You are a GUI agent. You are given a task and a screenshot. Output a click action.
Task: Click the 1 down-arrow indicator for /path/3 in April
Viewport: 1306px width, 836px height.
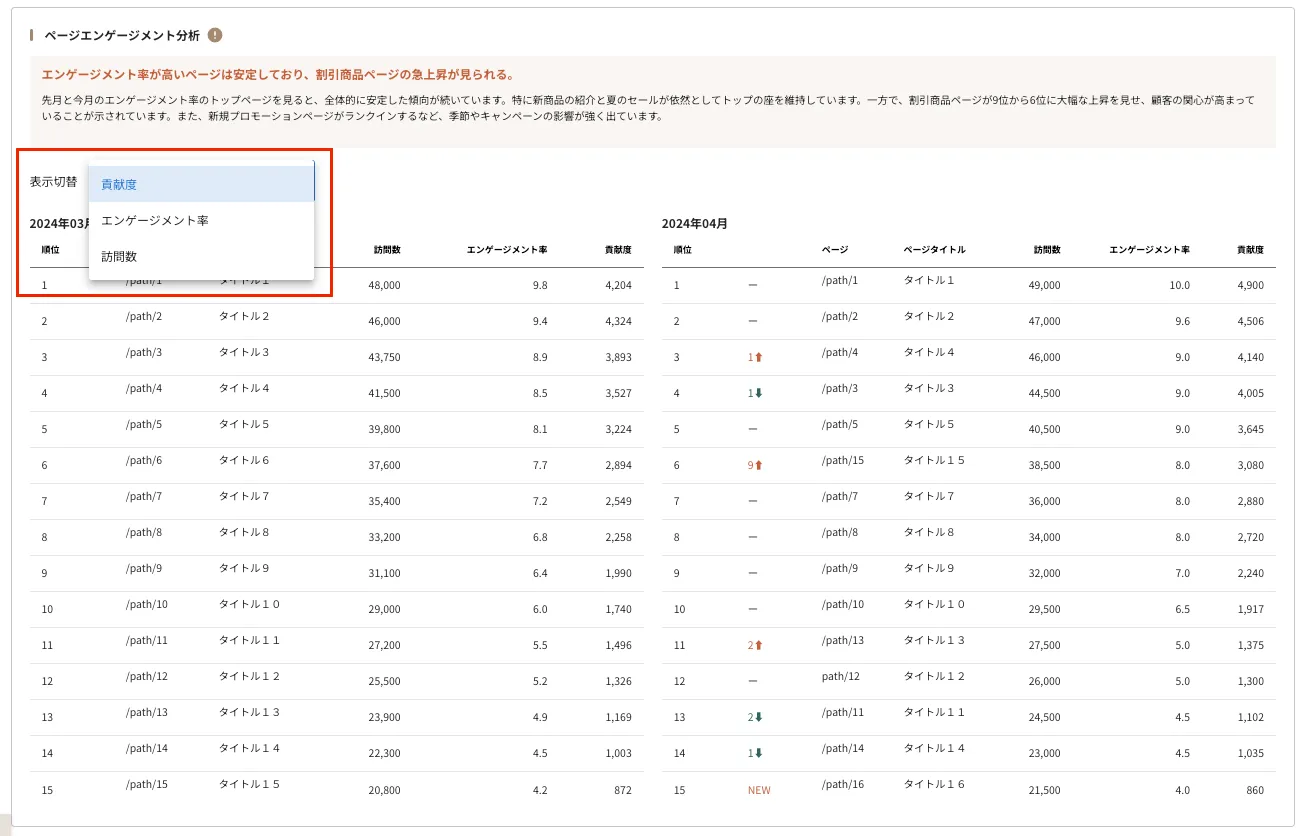(x=755, y=393)
